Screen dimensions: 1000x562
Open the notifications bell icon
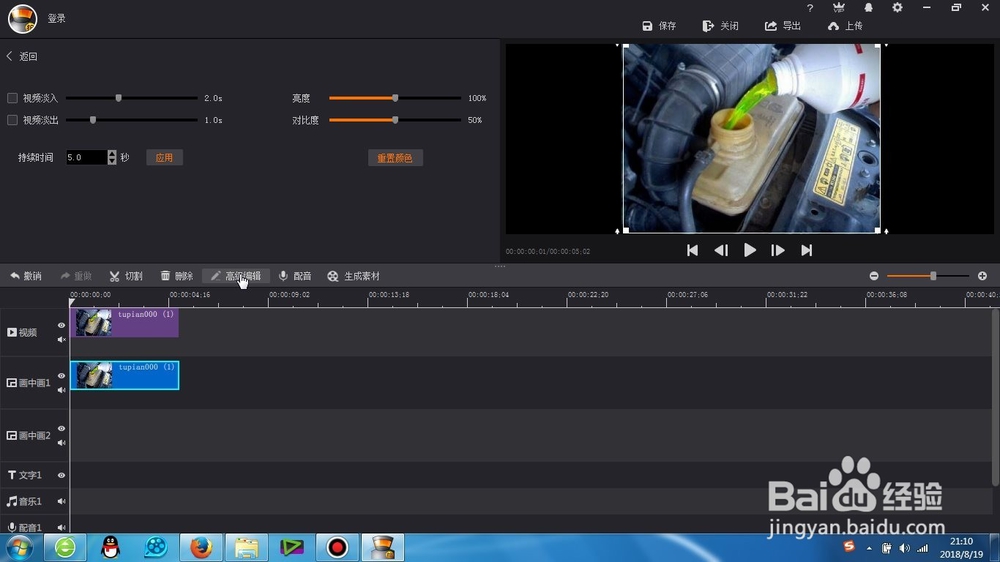click(868, 8)
